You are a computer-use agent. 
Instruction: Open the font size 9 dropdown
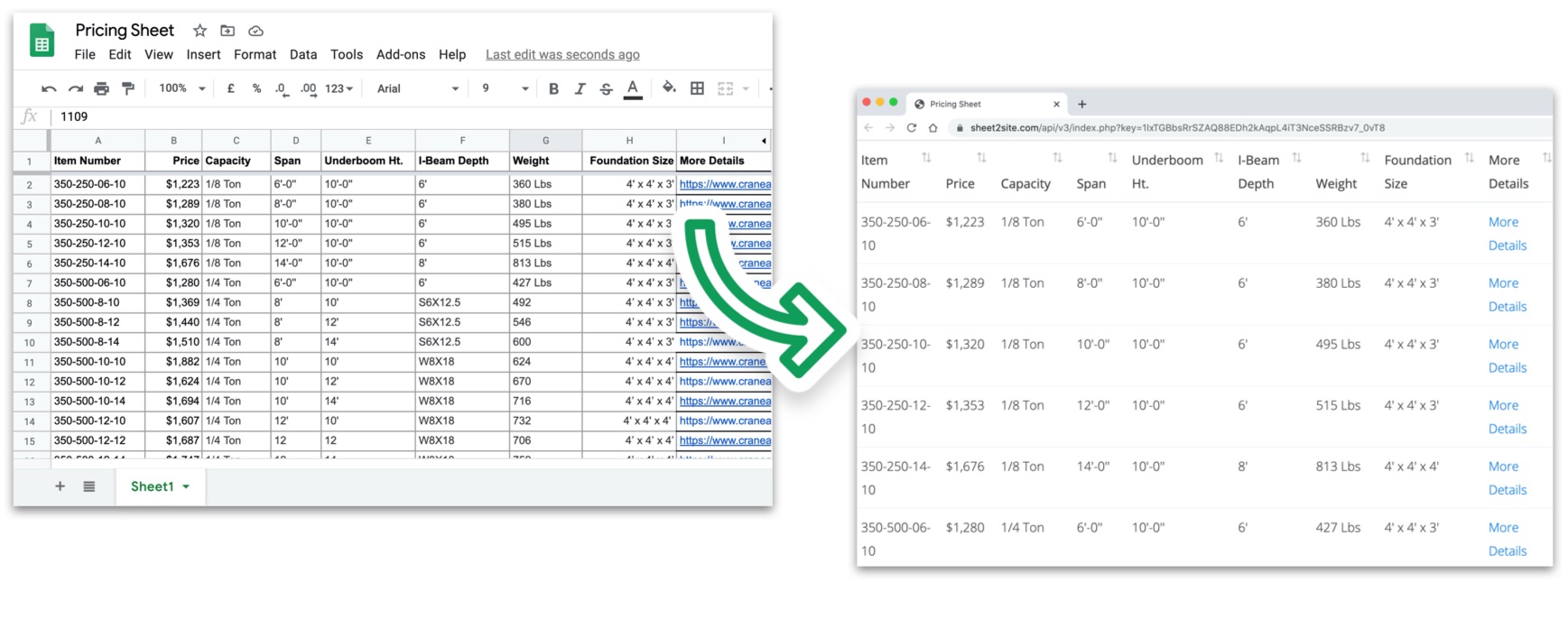tap(505, 88)
